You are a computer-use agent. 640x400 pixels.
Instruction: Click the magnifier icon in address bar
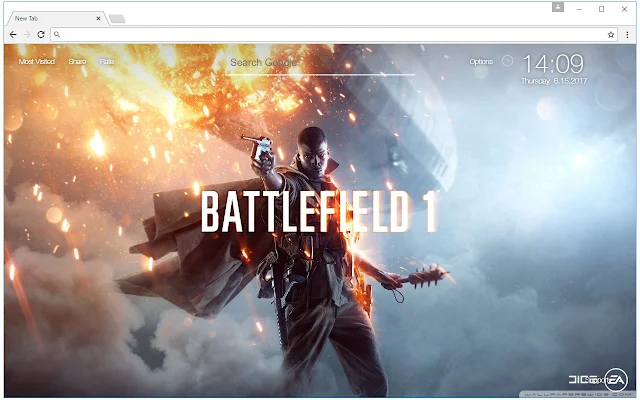pyautogui.click(x=57, y=35)
